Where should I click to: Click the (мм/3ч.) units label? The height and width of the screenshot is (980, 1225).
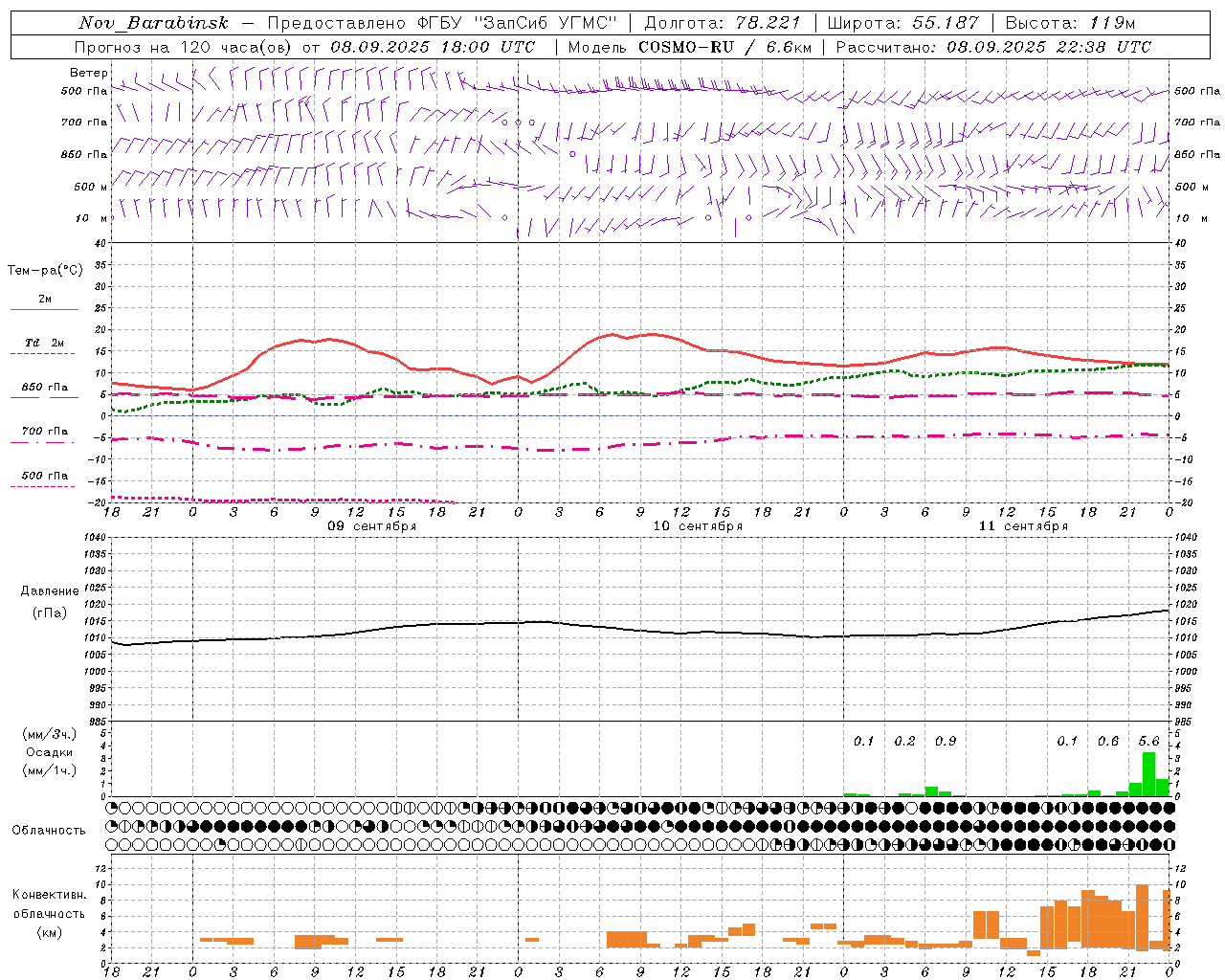(49, 734)
